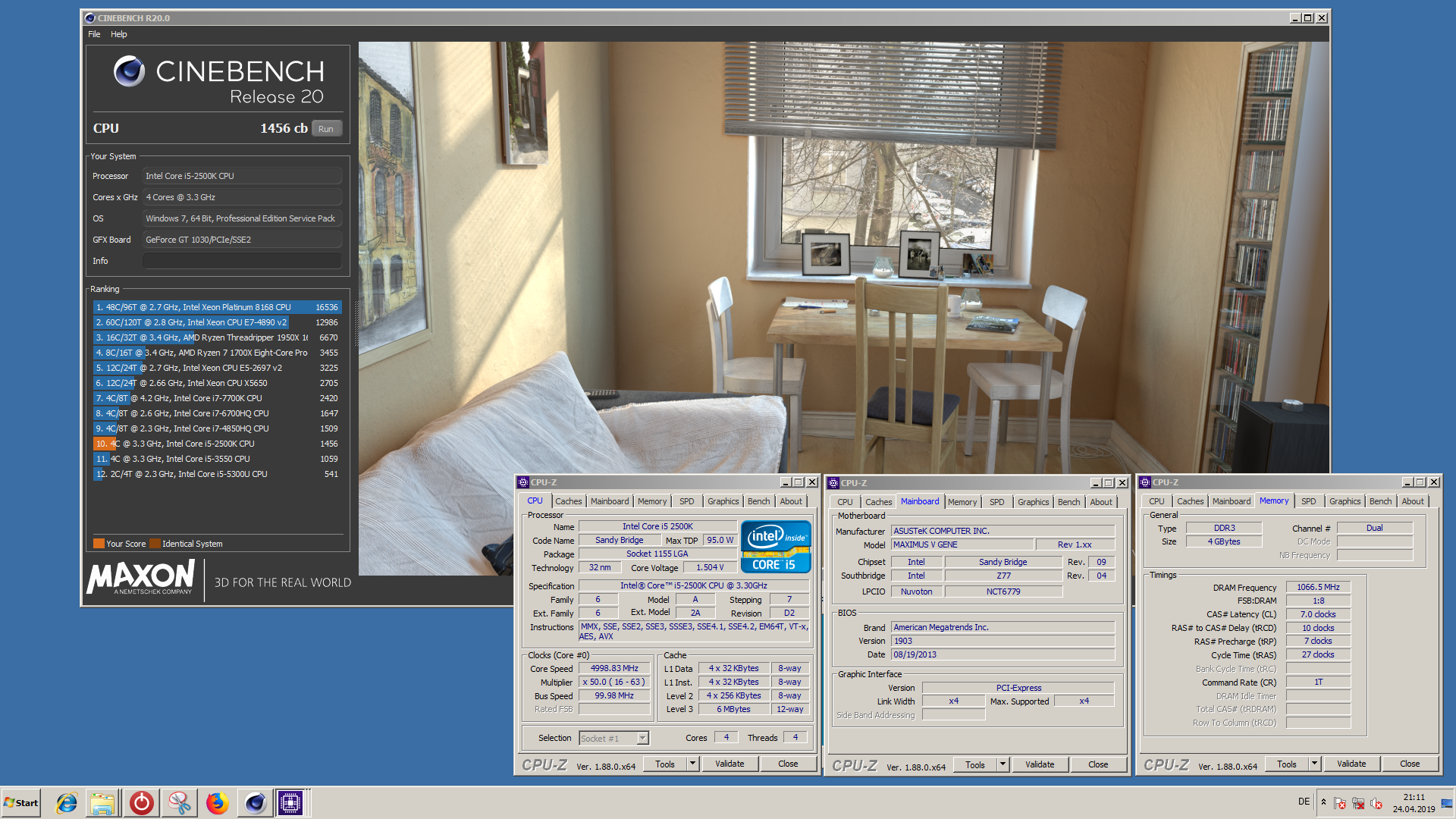Click the Identical System brown legend swatch
Image resolution: width=1456 pixels, height=819 pixels.
[x=155, y=543]
